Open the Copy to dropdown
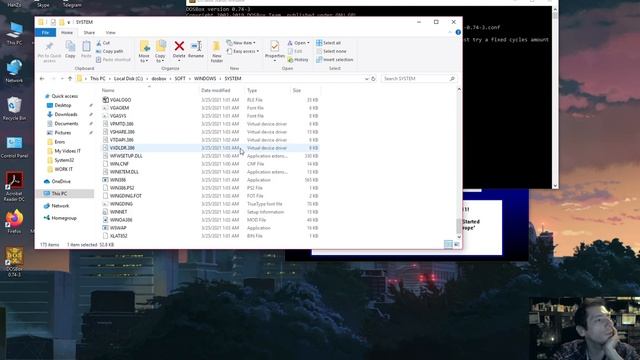 [x=160, y=51]
